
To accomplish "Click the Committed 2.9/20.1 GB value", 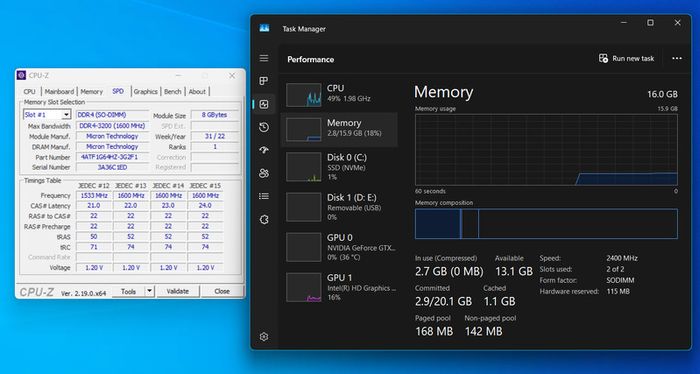I will [443, 301].
